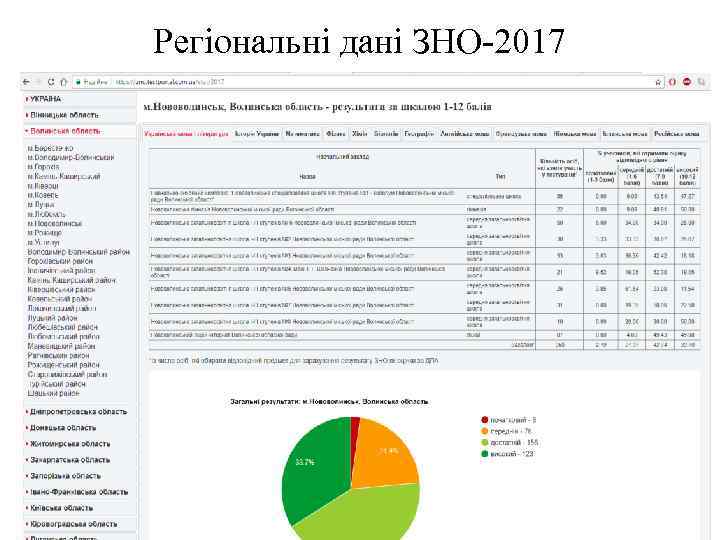Open the Opera extension icon
This screenshot has height=540, width=720.
pos(672,82)
